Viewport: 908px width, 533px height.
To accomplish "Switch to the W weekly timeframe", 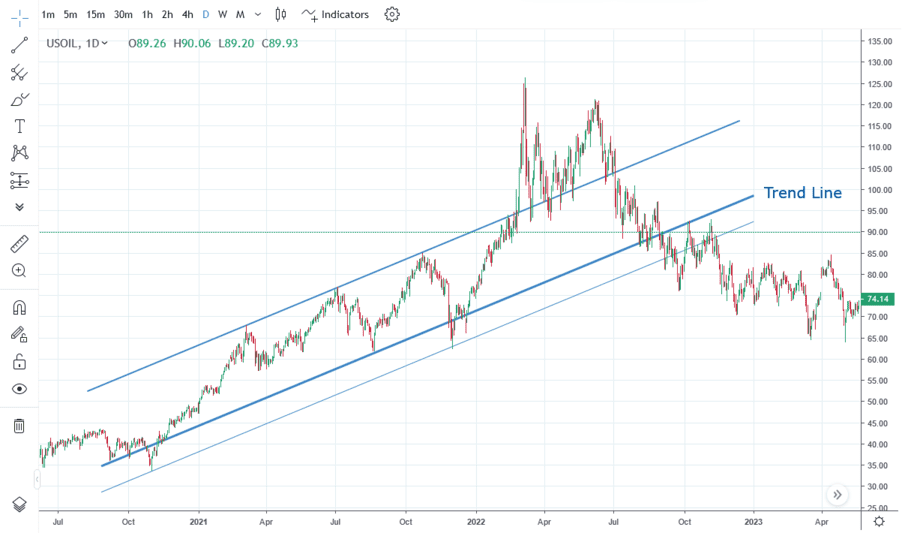I will 222,15.
